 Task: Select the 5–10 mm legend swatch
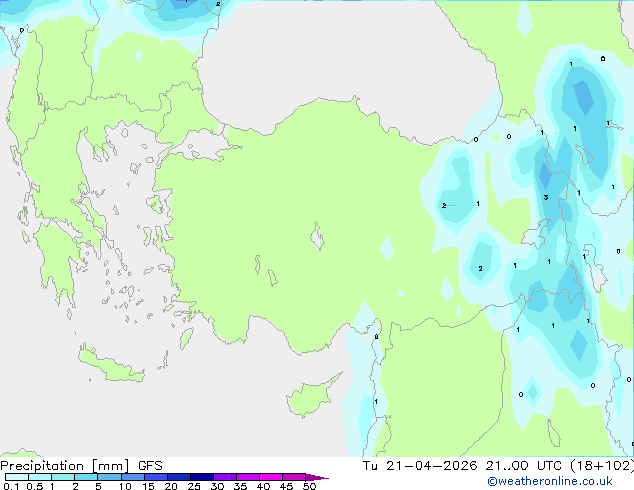pos(109,477)
